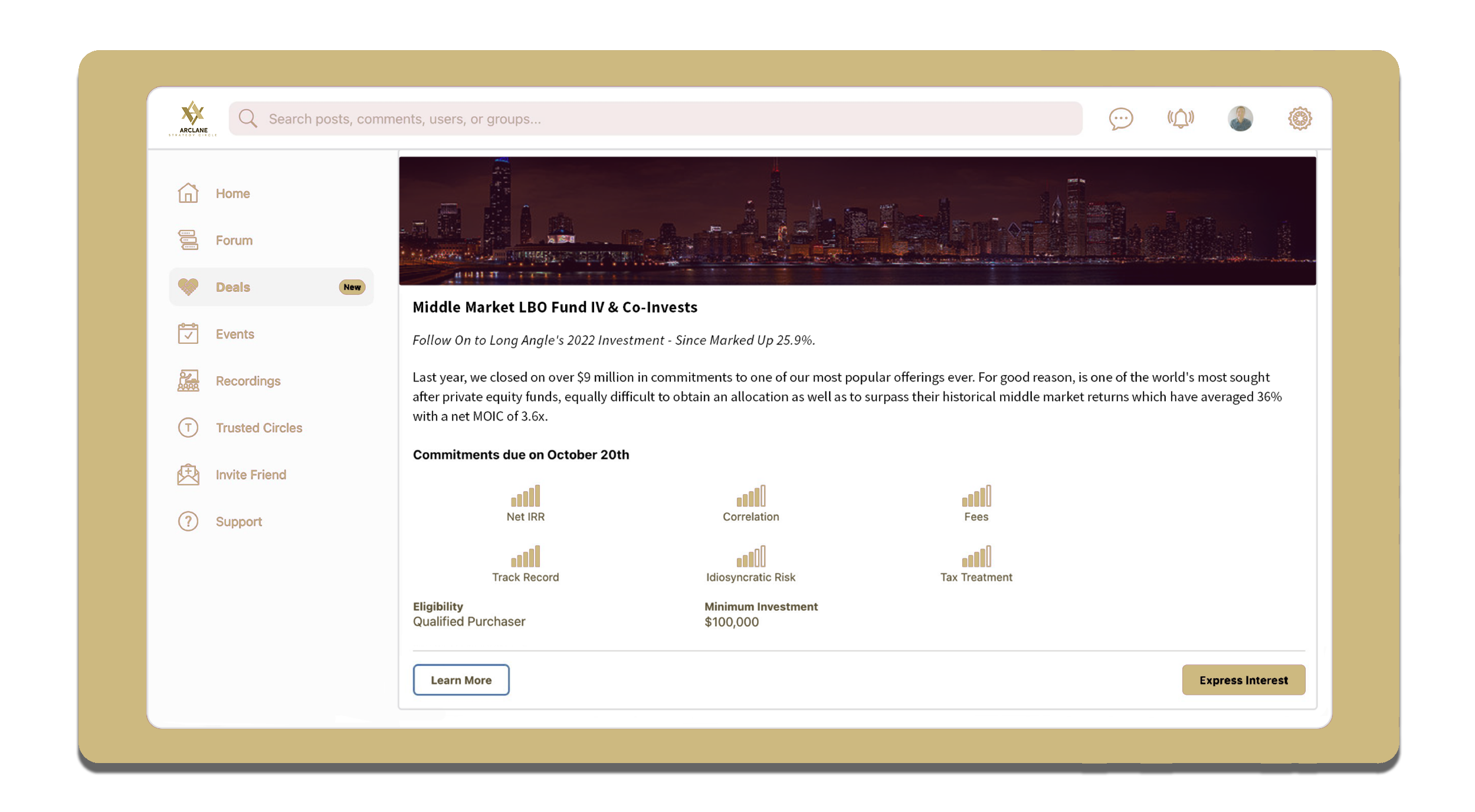Image resolution: width=1475 pixels, height=812 pixels.
Task: Click the Track Record rating bars icon
Action: (x=525, y=556)
